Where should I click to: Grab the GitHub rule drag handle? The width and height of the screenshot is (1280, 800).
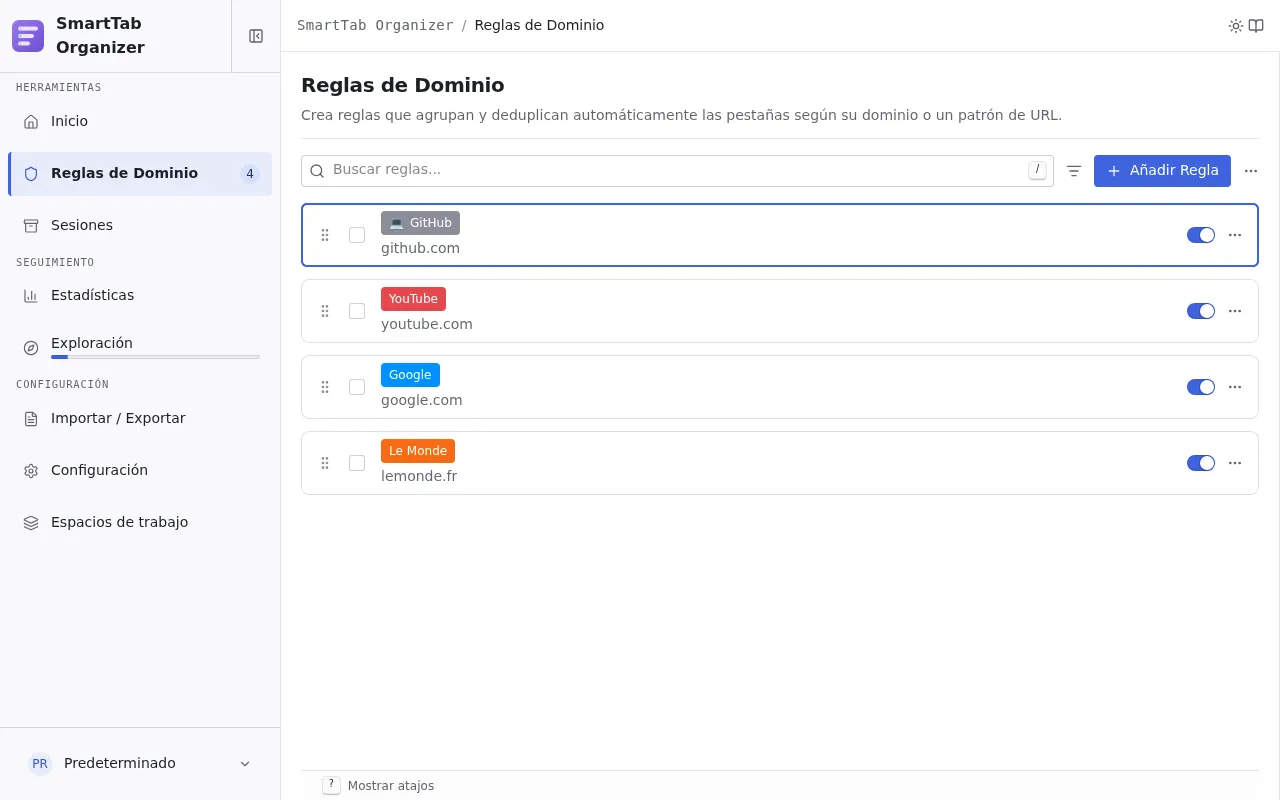[325, 235]
